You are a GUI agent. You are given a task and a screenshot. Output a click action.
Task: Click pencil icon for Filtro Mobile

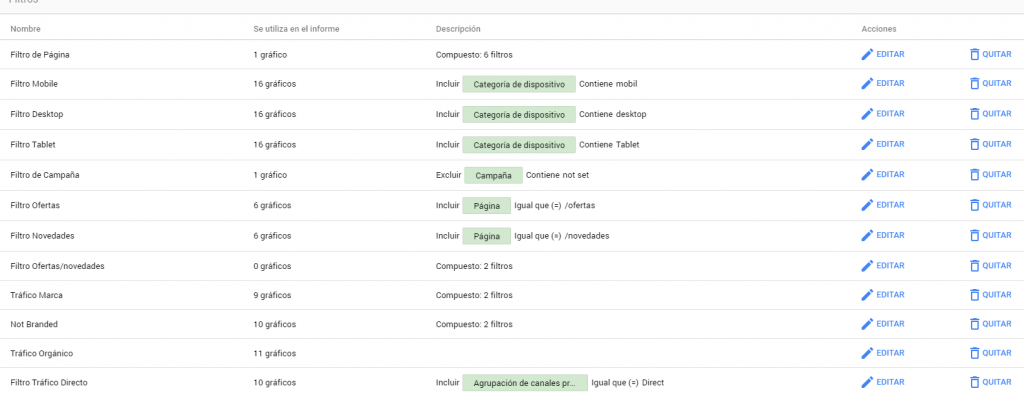[867, 84]
